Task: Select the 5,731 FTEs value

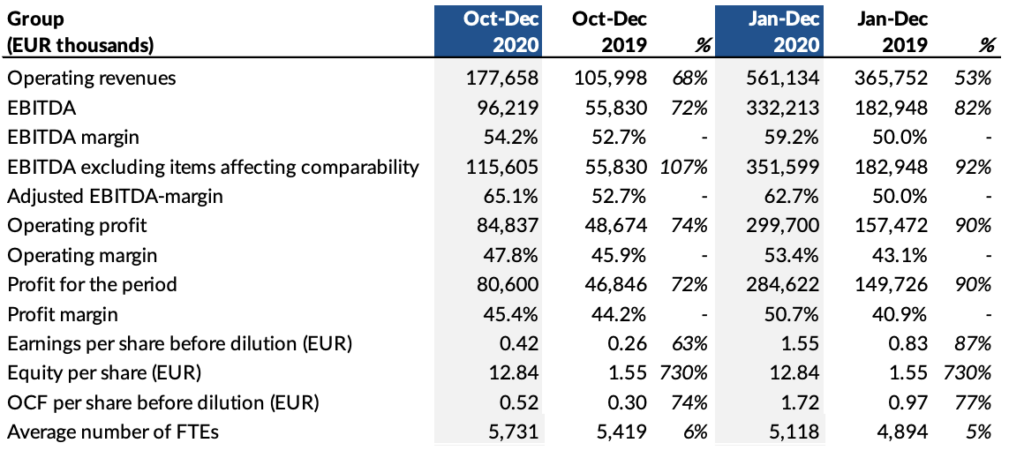Action: click(x=513, y=432)
